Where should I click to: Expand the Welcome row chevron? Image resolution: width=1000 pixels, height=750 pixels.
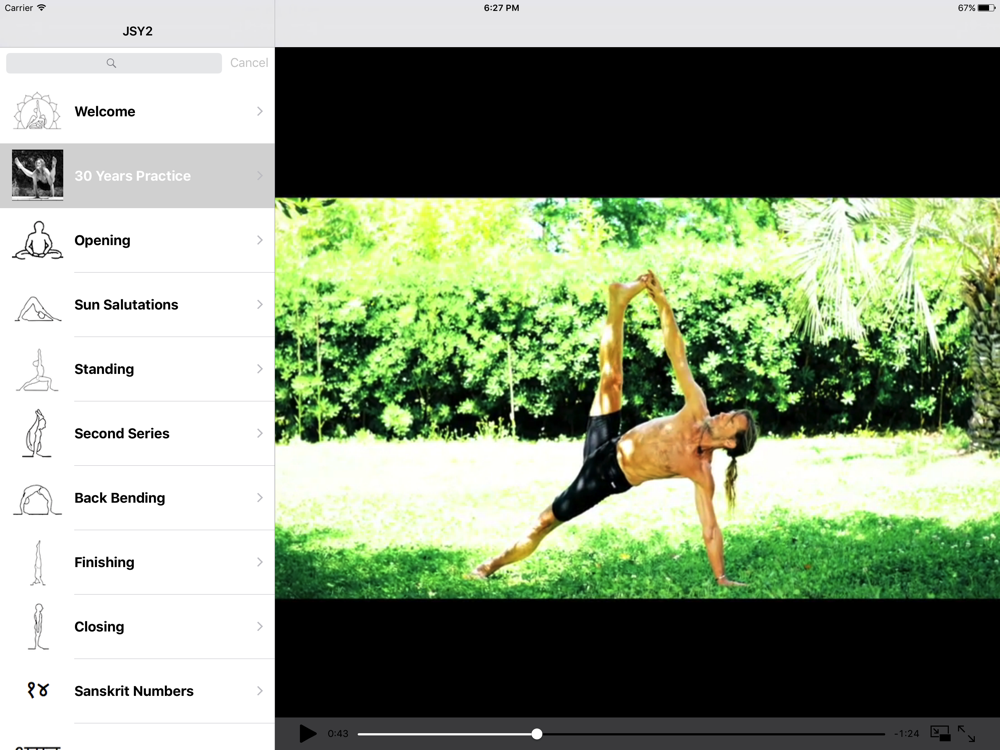[260, 111]
